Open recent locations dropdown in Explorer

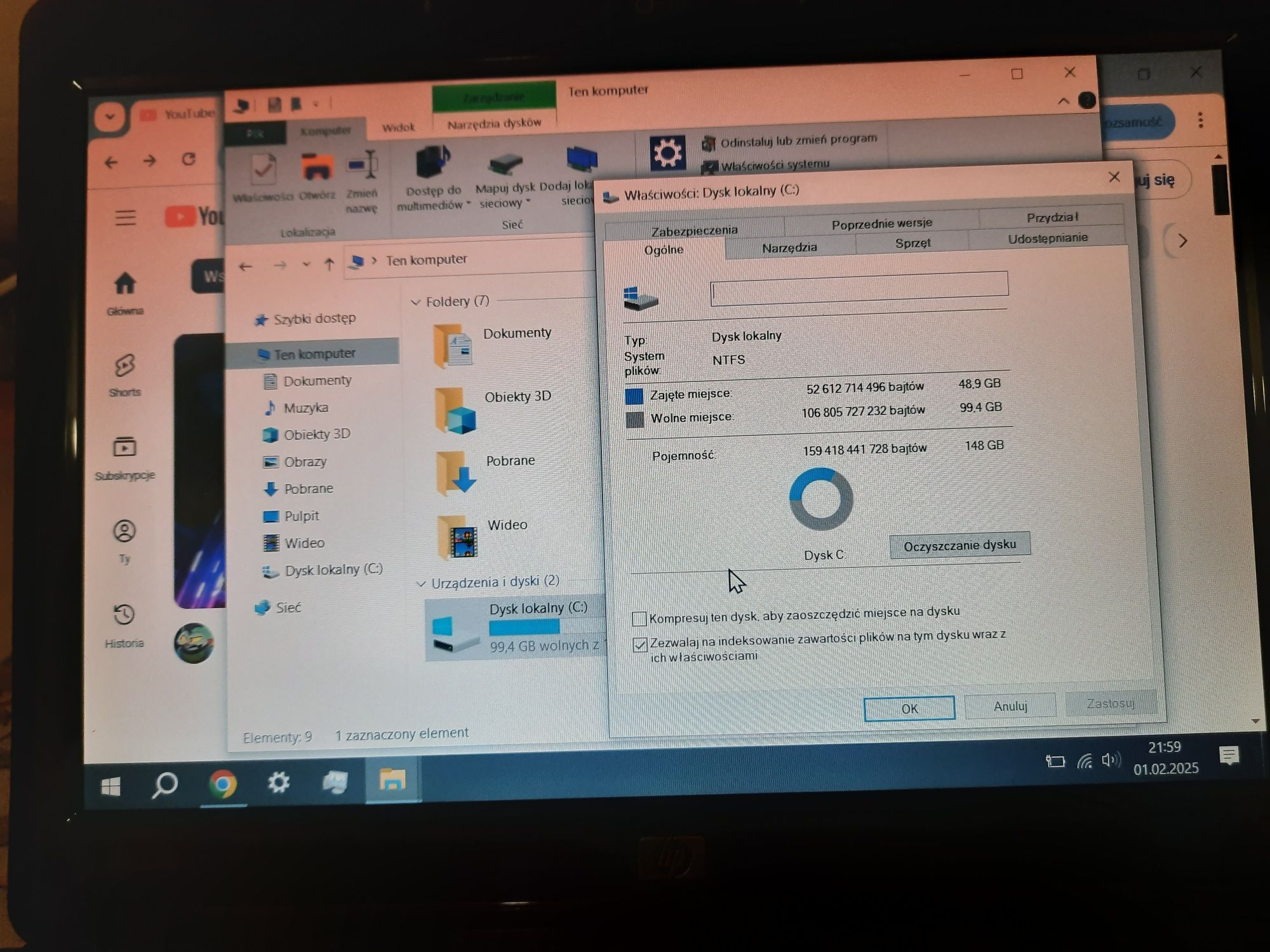click(306, 264)
